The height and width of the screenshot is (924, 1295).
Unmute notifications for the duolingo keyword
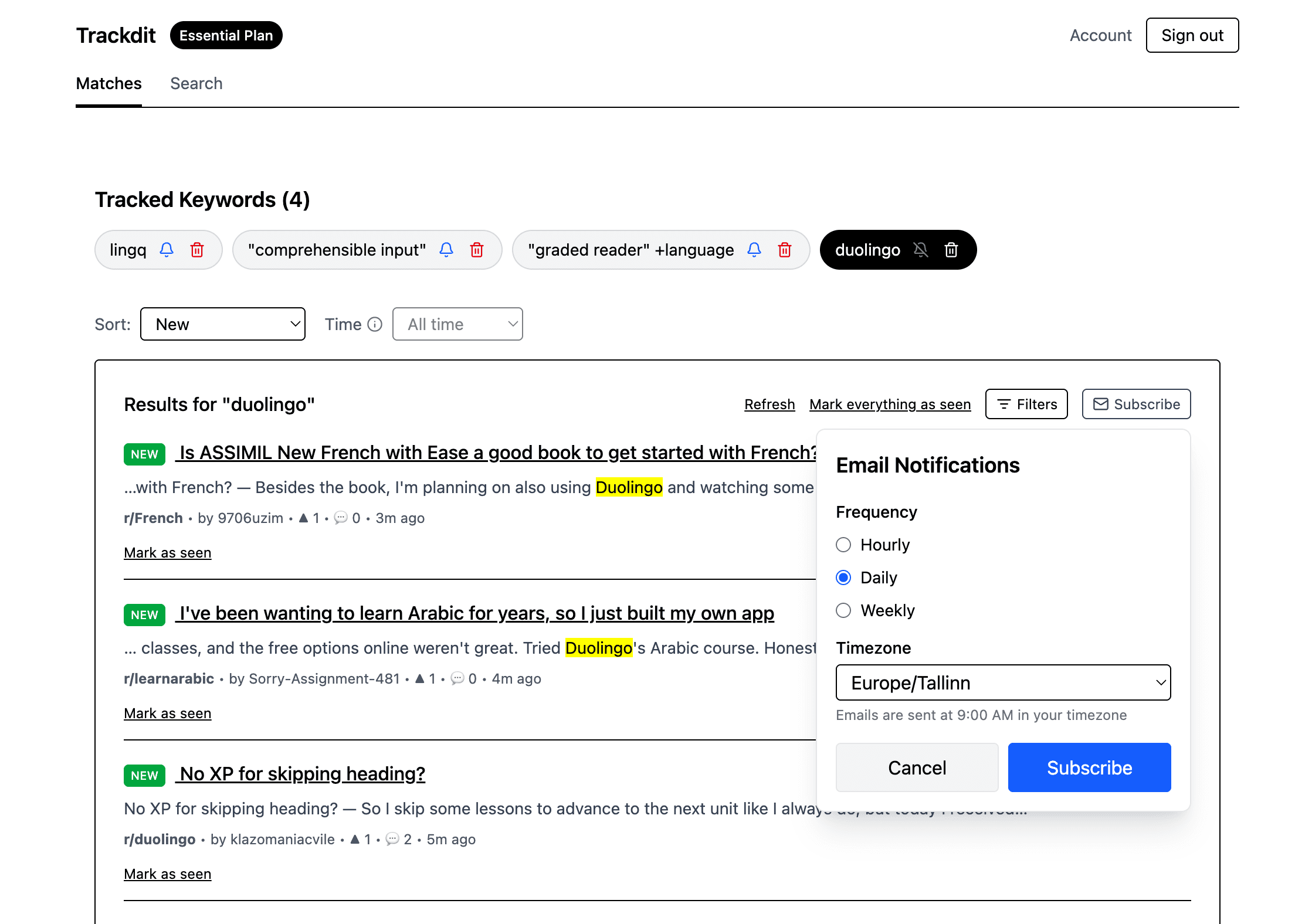921,250
